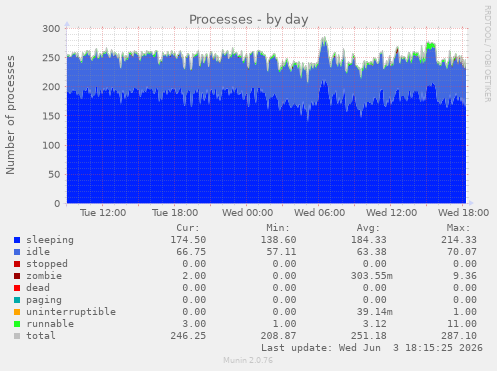Click runnable maximum value 11.00
Image resolution: width=497 pixels, height=371 pixels.
pos(462,324)
